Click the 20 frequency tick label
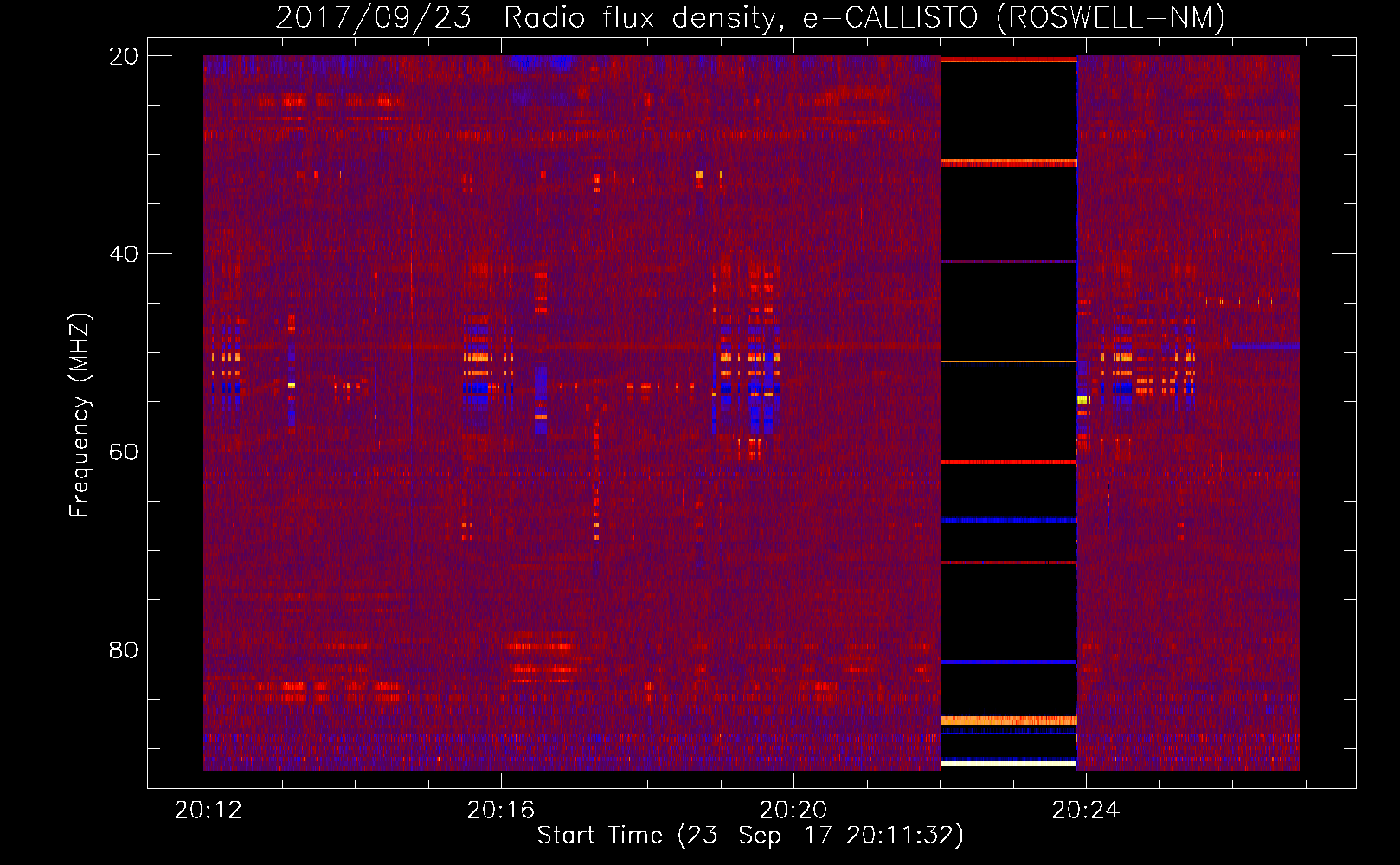This screenshot has width=1400, height=865. tap(124, 56)
